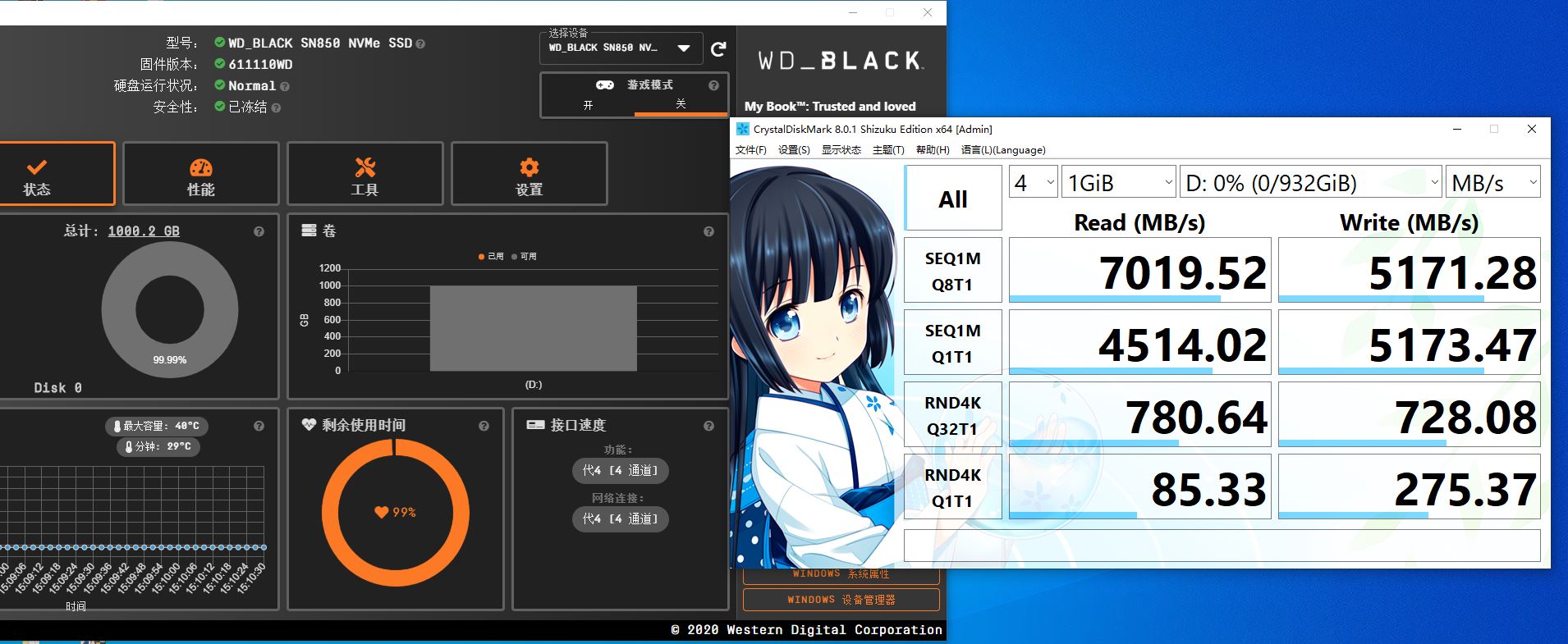The width and height of the screenshot is (1568, 644).
Task: Open 文件(F) menu in CrystalDiskMark
Action: tap(751, 150)
